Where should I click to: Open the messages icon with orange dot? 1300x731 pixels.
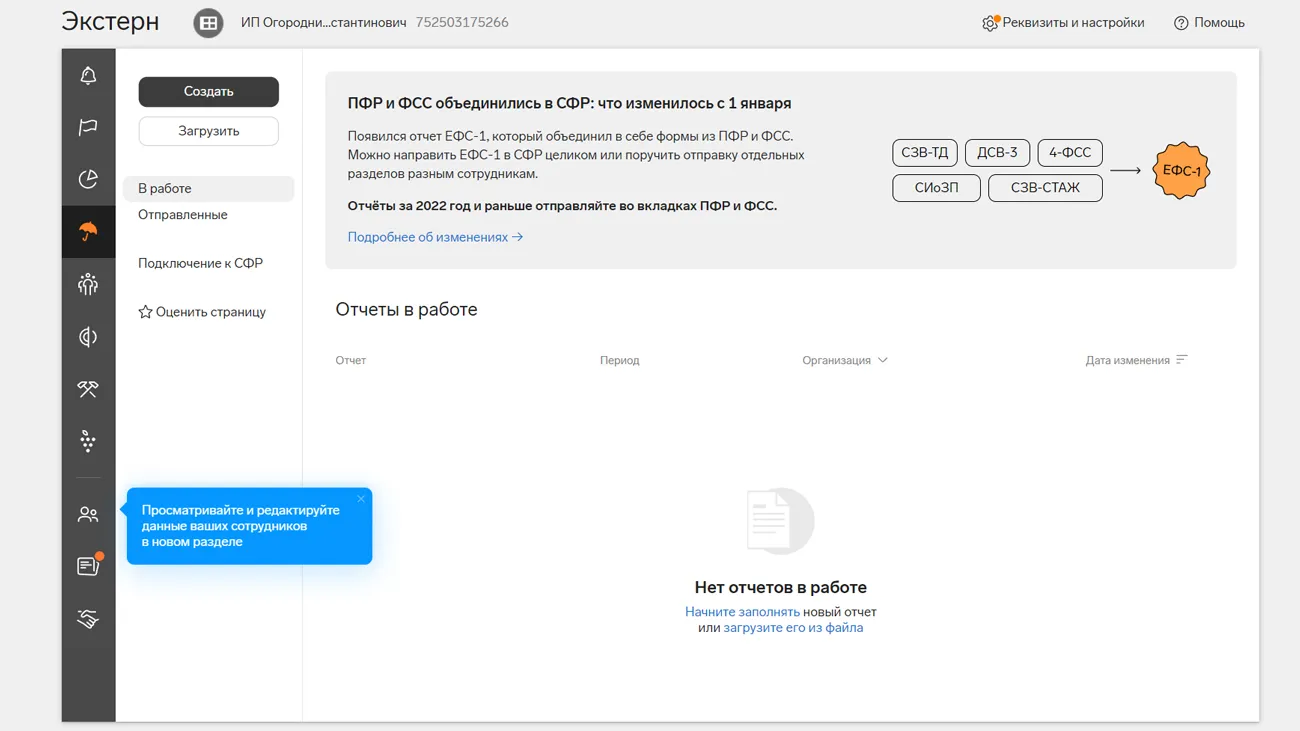(88, 566)
